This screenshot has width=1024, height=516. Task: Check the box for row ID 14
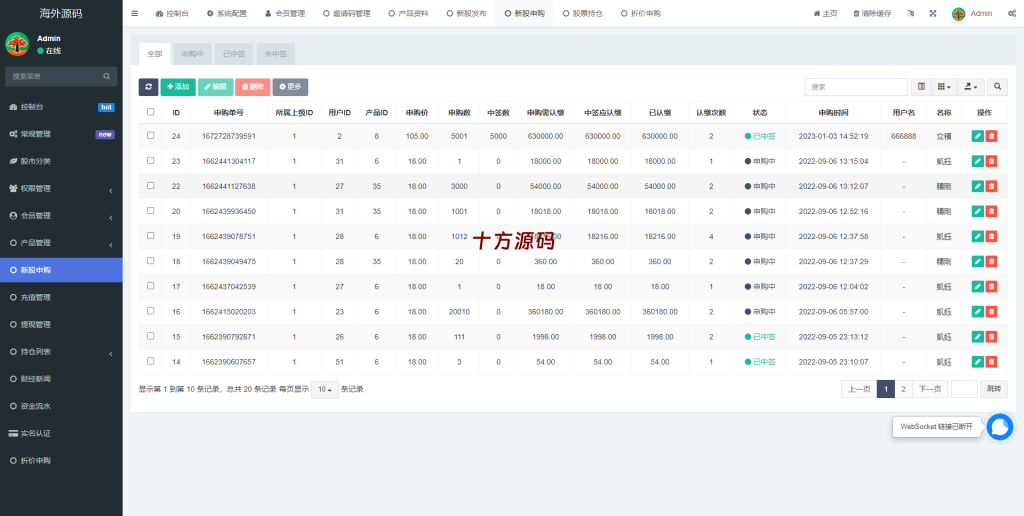[x=151, y=361]
